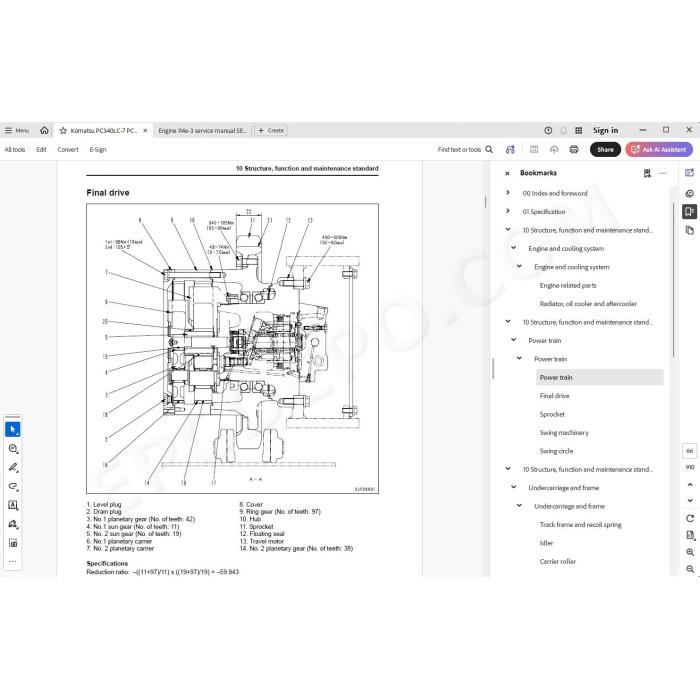
Task: Choose the Select arrow tool
Action: point(12,429)
